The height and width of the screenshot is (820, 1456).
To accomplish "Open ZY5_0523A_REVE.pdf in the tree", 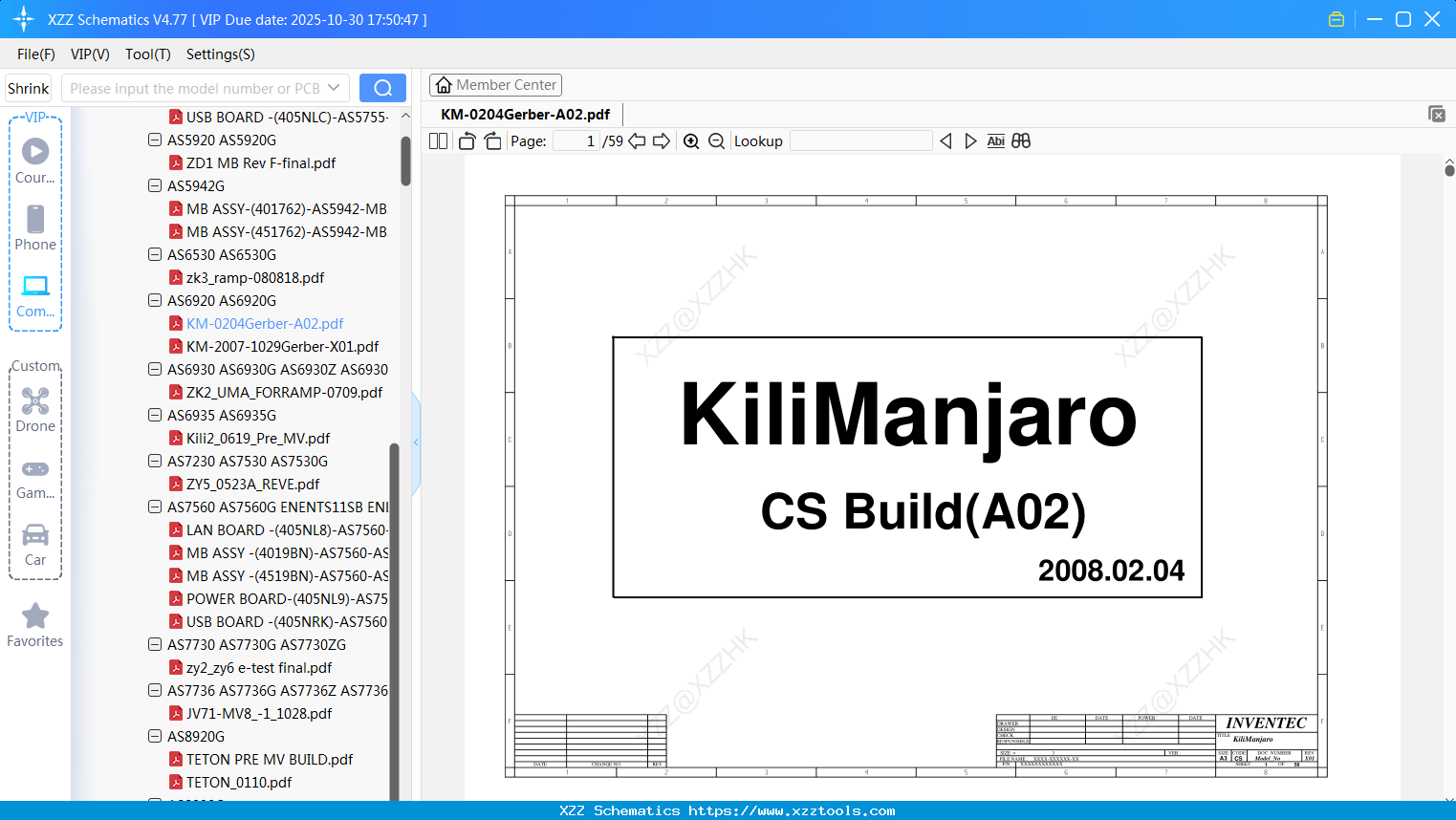I will (x=252, y=484).
